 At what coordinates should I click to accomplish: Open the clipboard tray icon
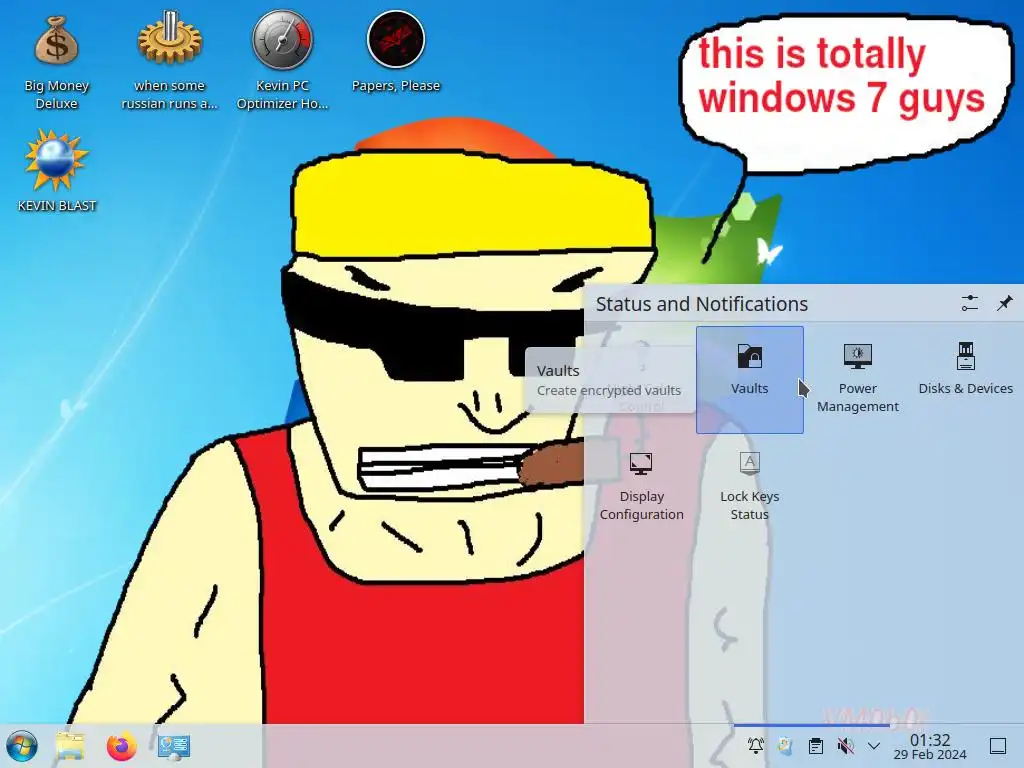[816, 746]
